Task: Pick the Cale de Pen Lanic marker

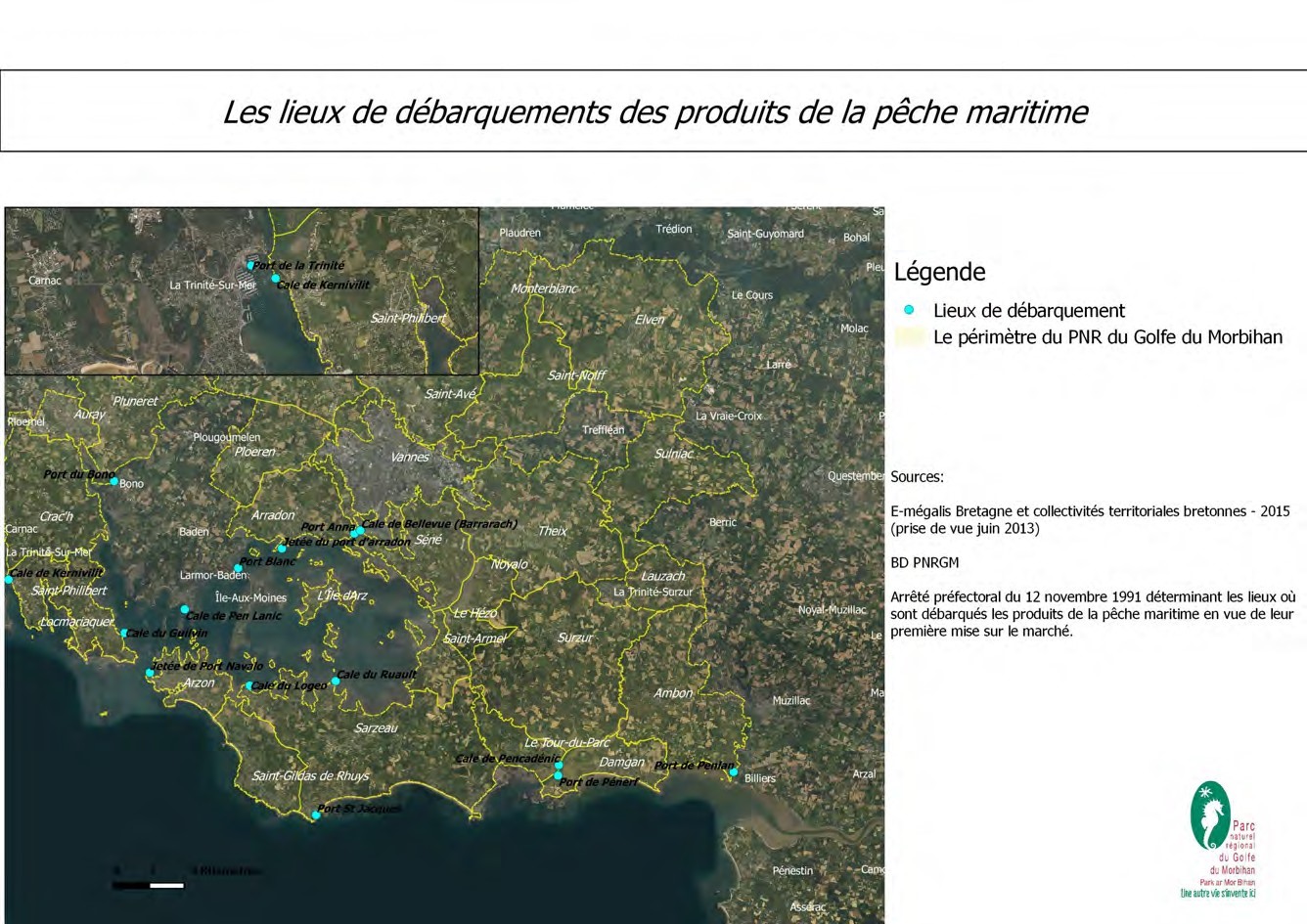Action: point(184,610)
